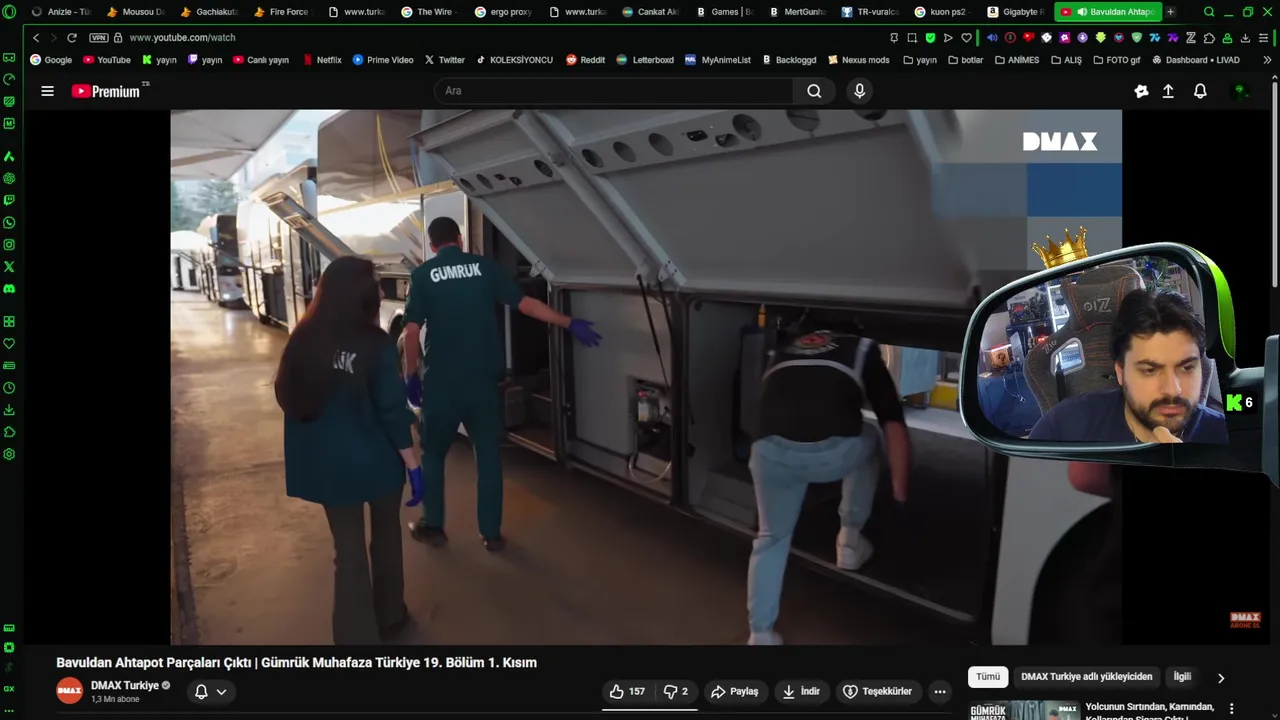The width and height of the screenshot is (1280, 720).
Task: Open the ANİMES bookmarks folder
Action: pyautogui.click(x=1016, y=60)
